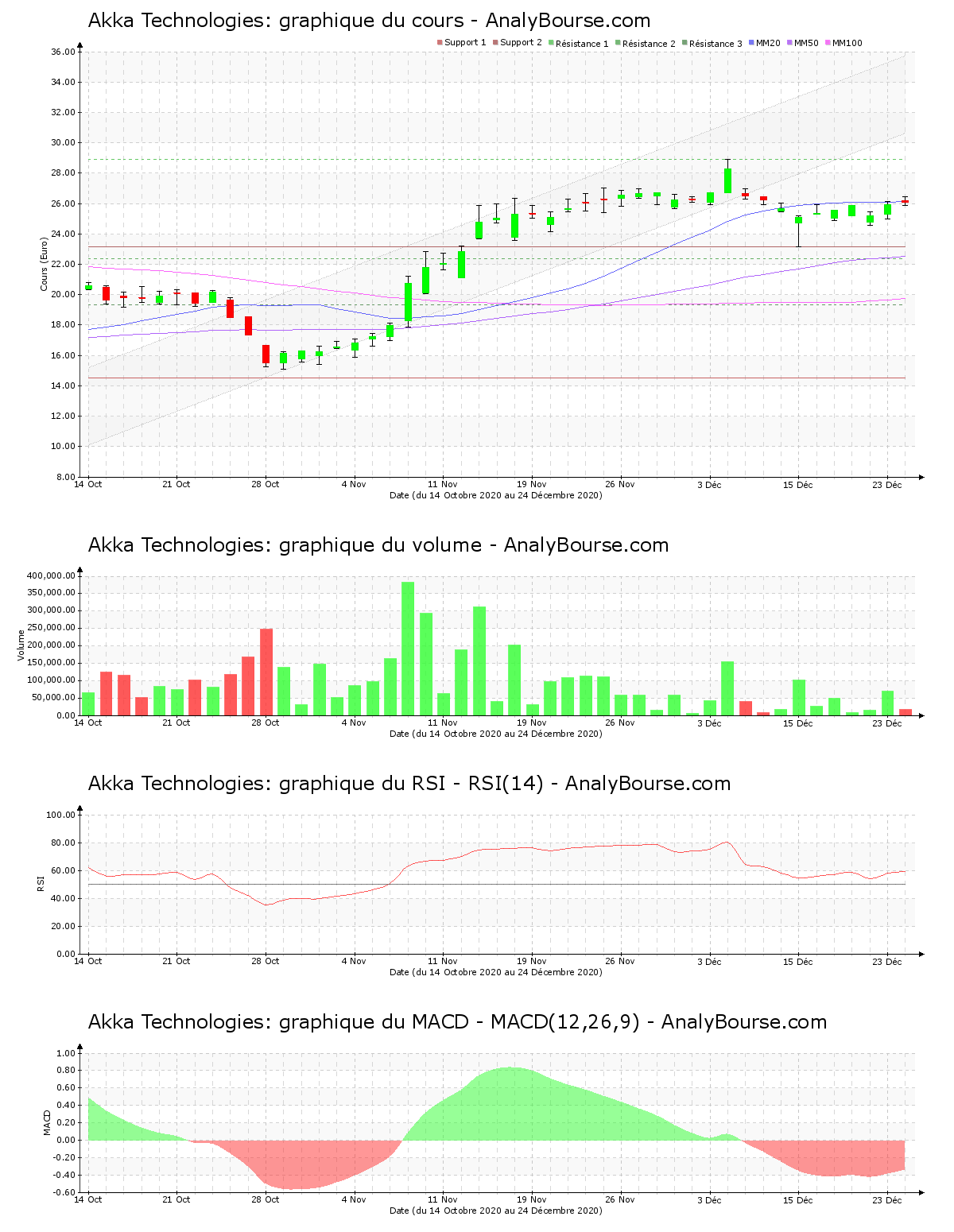Click '14 Oct' on the price chart axis
The height and width of the screenshot is (1232, 954).
[x=88, y=484]
